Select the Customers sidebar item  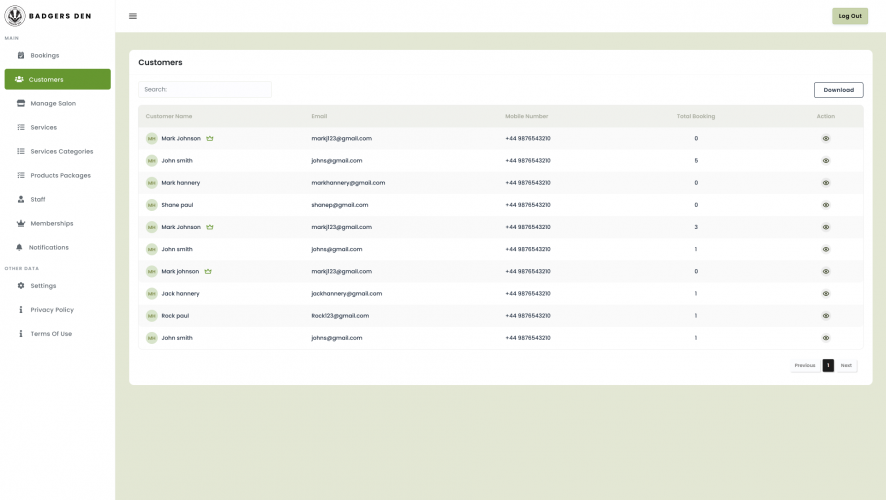(58, 79)
